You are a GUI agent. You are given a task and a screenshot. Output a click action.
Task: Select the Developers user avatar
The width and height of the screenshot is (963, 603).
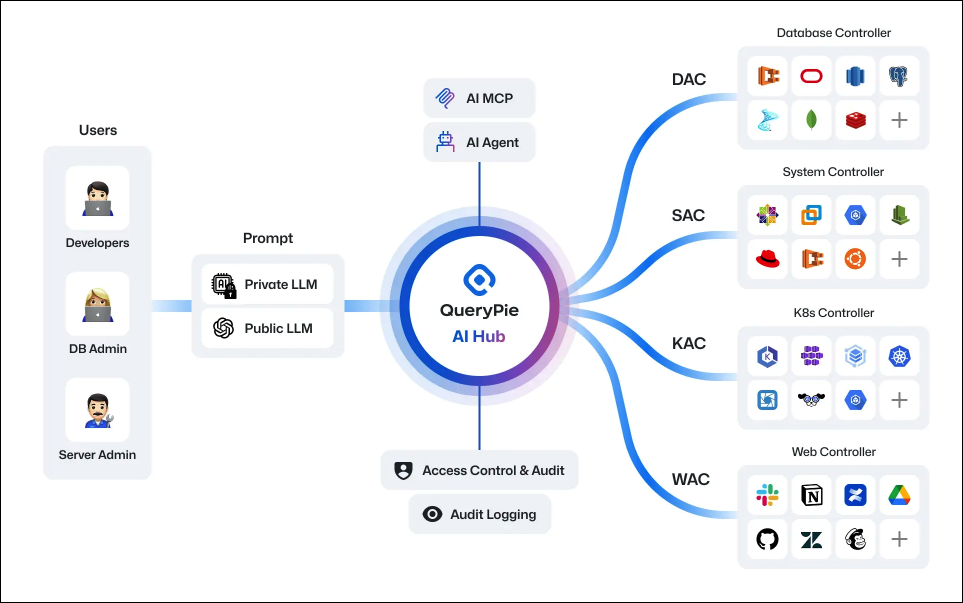pos(98,198)
